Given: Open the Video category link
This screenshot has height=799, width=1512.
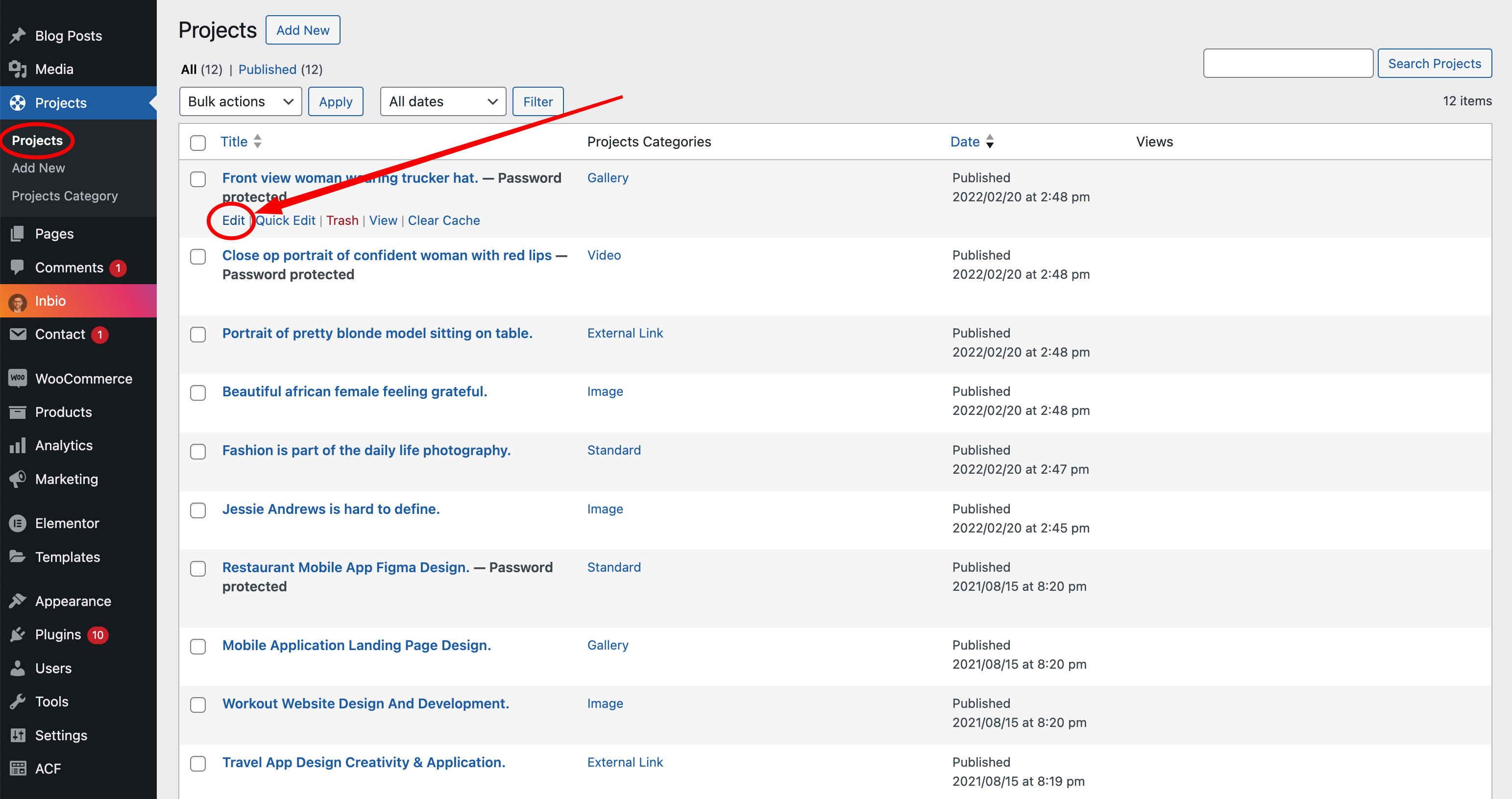Looking at the screenshot, I should click(604, 255).
